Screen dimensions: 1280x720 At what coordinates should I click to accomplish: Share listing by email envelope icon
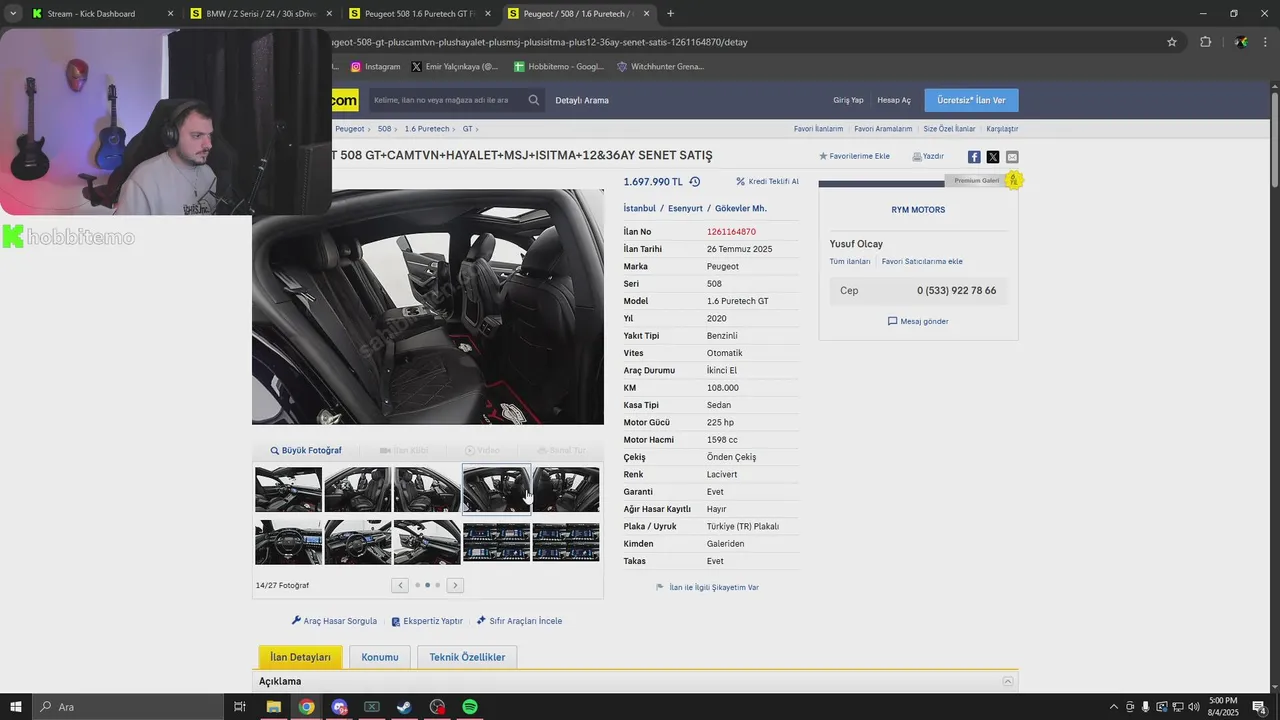click(1012, 157)
